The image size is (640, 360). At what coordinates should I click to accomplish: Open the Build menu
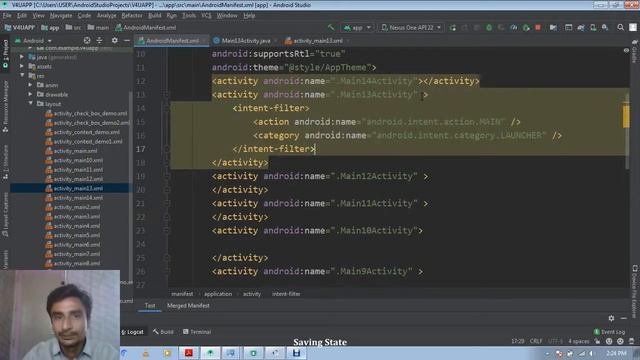click(x=155, y=16)
